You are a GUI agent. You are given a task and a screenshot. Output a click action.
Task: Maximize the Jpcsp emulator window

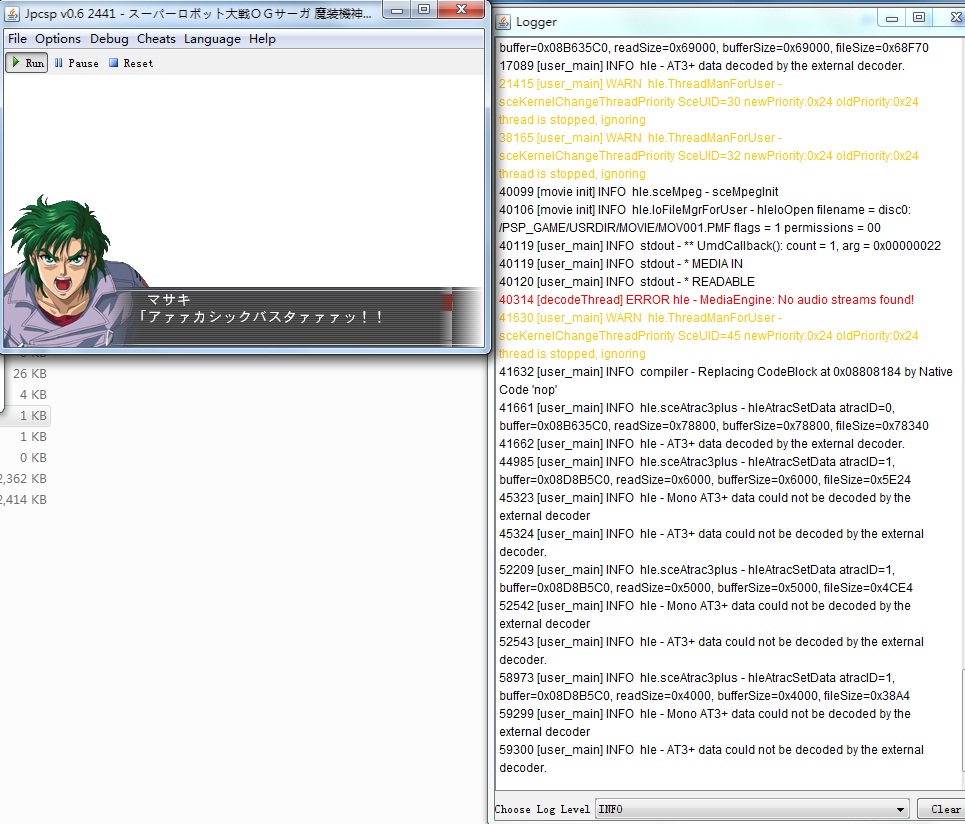424,10
